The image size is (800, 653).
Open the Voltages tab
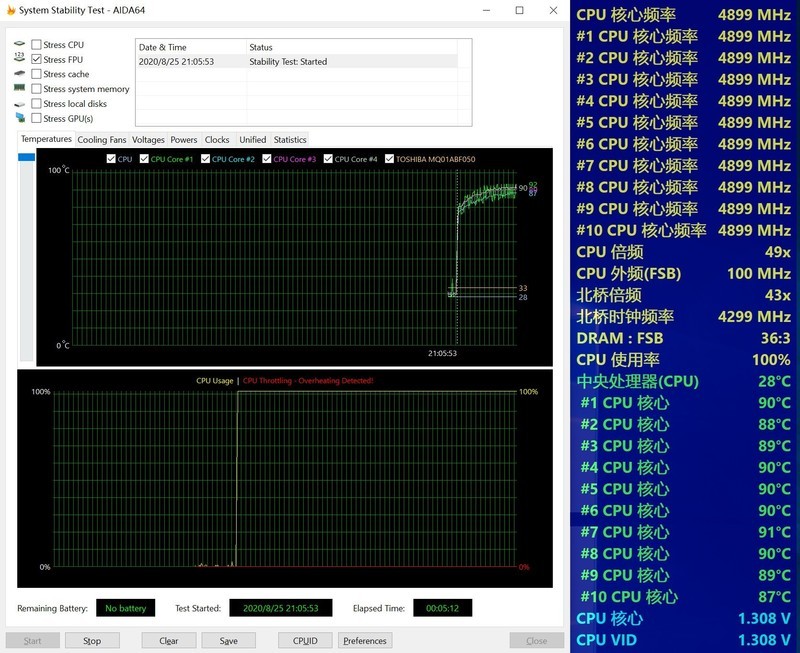click(148, 140)
